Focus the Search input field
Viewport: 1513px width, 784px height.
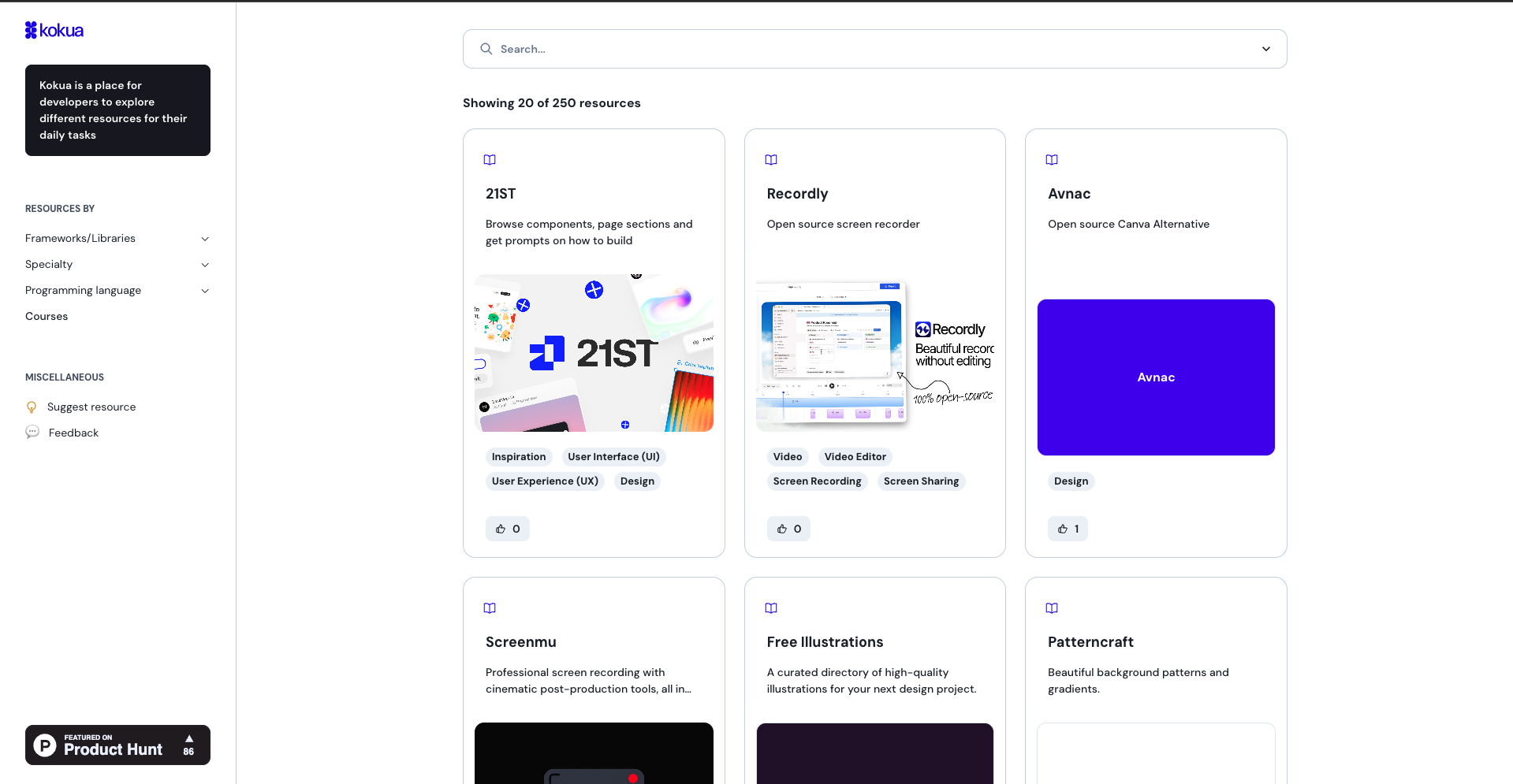875,49
